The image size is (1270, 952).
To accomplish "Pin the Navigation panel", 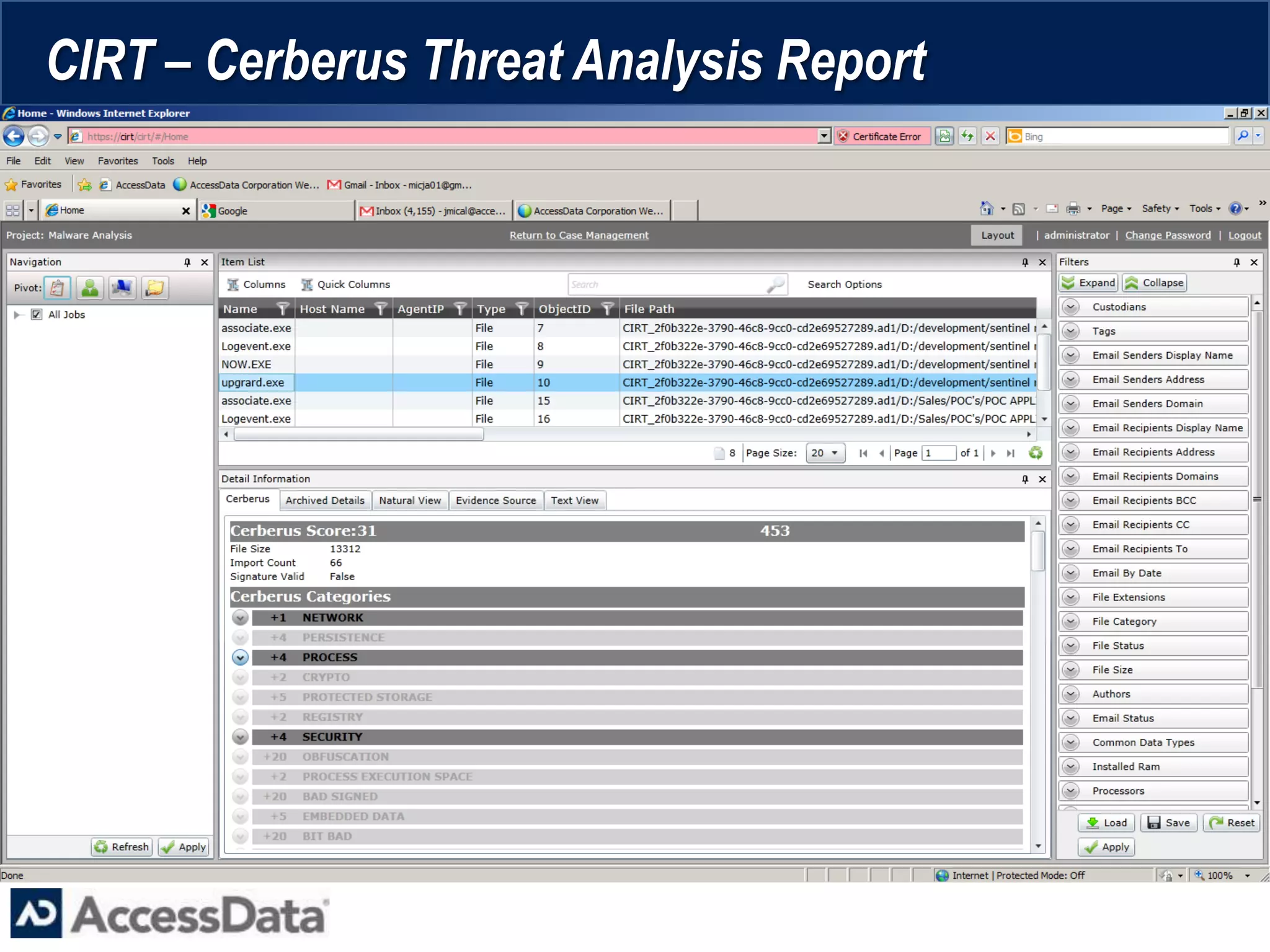I will coord(187,262).
